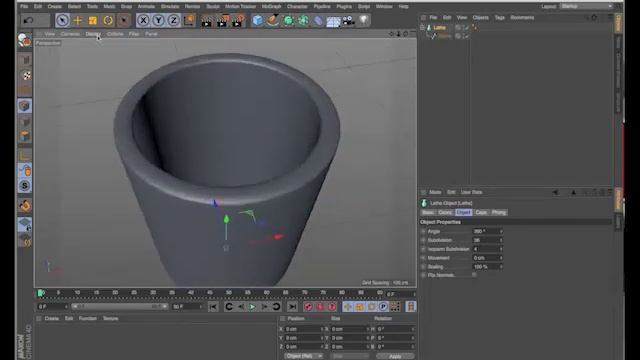The height and width of the screenshot is (360, 640).
Task: Select the Live Selection tool
Action: click(62, 20)
